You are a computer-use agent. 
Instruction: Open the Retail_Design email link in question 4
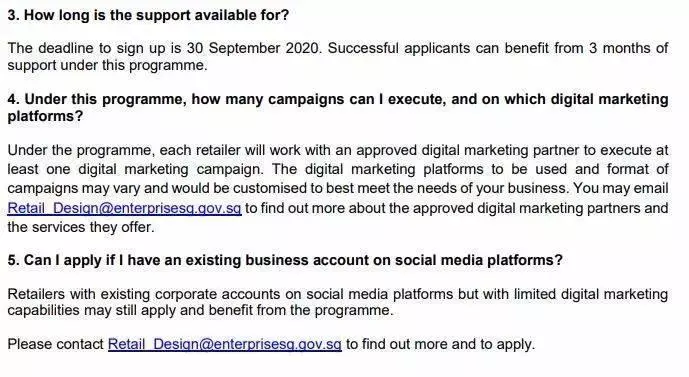(124, 208)
